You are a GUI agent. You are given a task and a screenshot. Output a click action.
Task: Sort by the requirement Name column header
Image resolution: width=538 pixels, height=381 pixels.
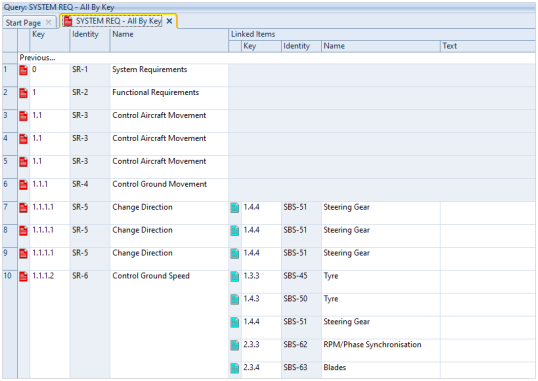[x=169, y=40]
